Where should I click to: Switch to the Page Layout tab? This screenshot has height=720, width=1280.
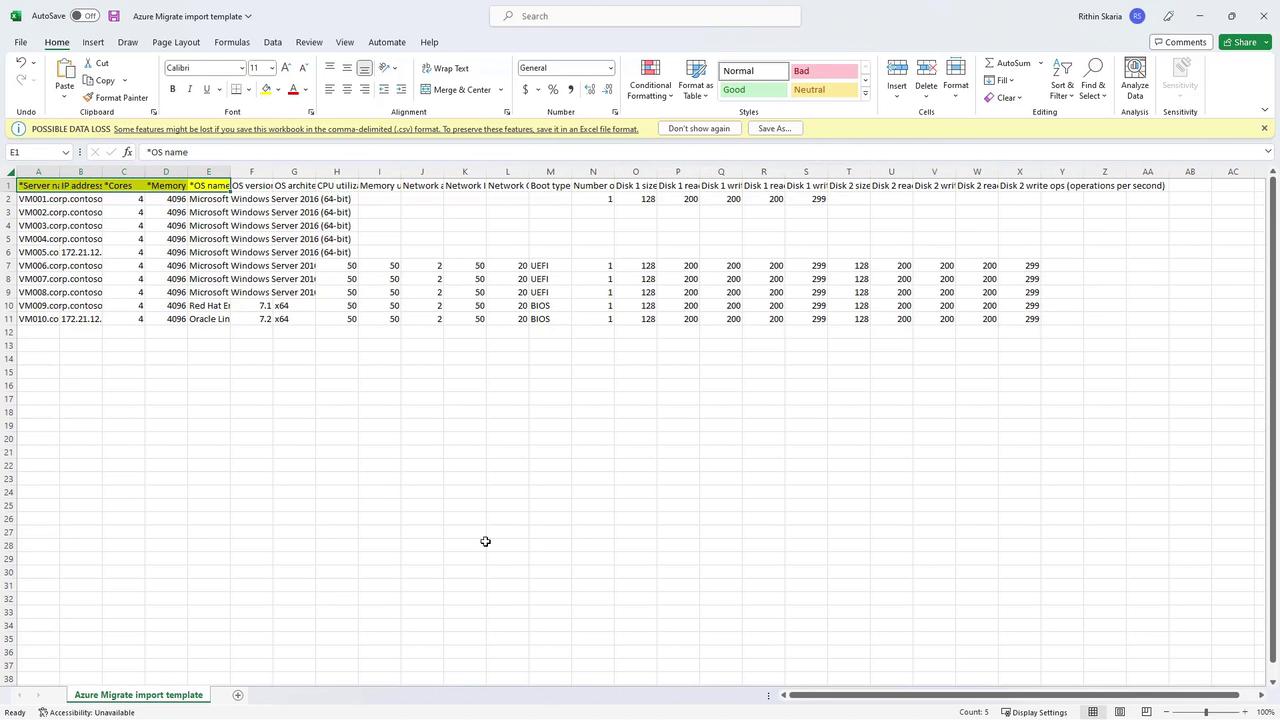point(176,42)
